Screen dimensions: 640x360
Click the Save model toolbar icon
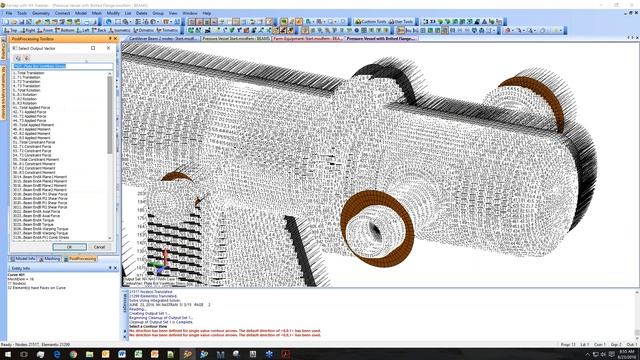tap(22, 22)
